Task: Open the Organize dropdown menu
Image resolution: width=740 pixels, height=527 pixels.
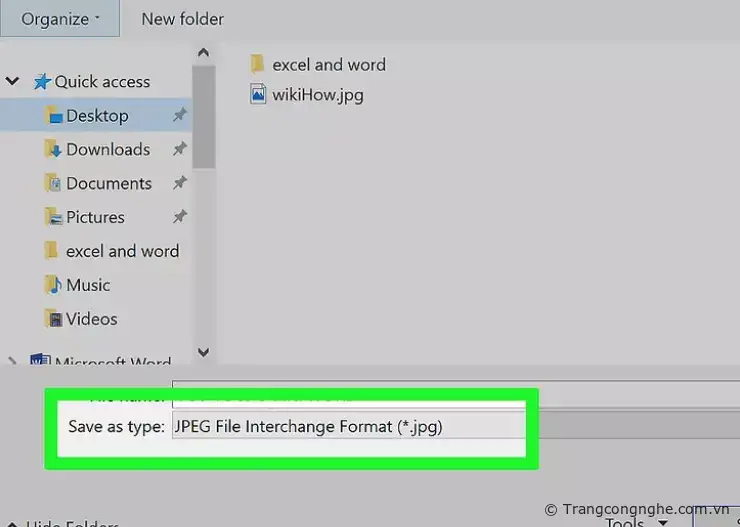Action: [x=60, y=19]
